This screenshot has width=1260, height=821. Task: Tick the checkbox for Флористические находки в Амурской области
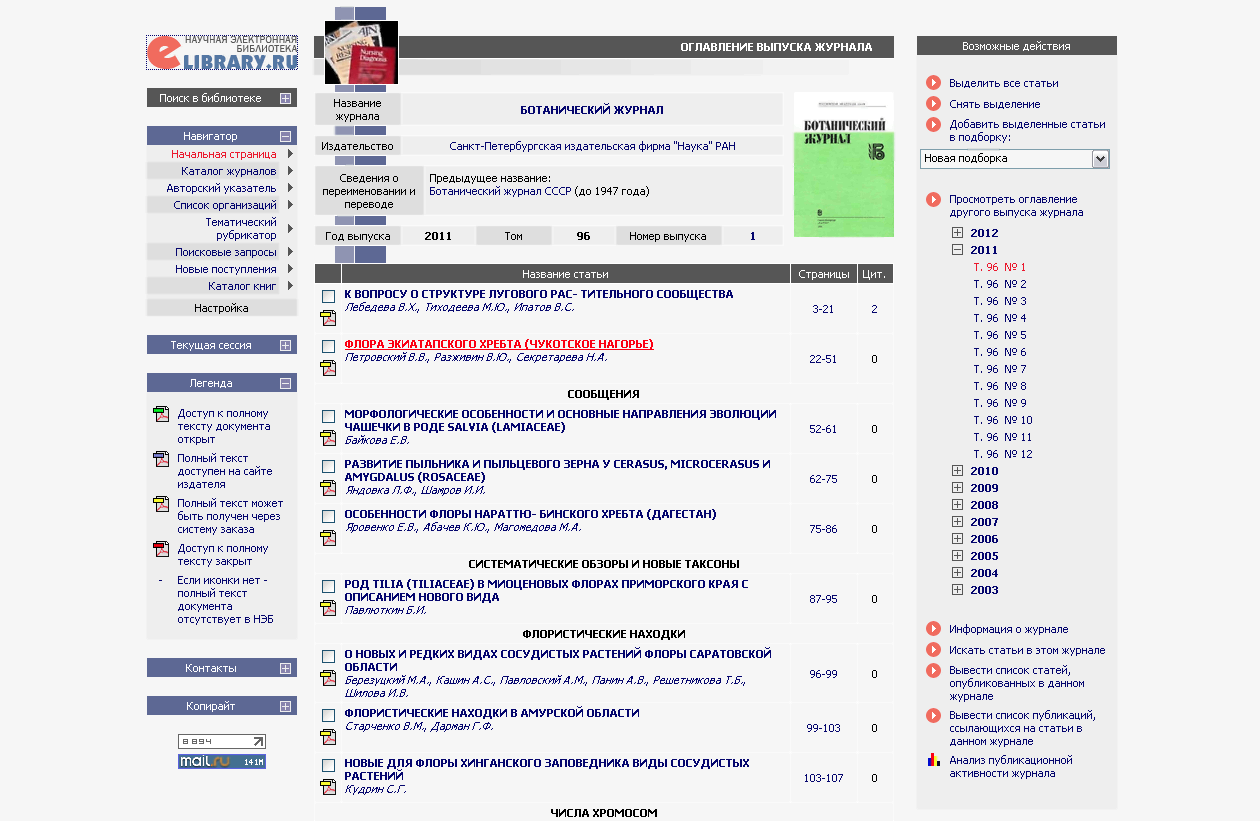pos(328,716)
